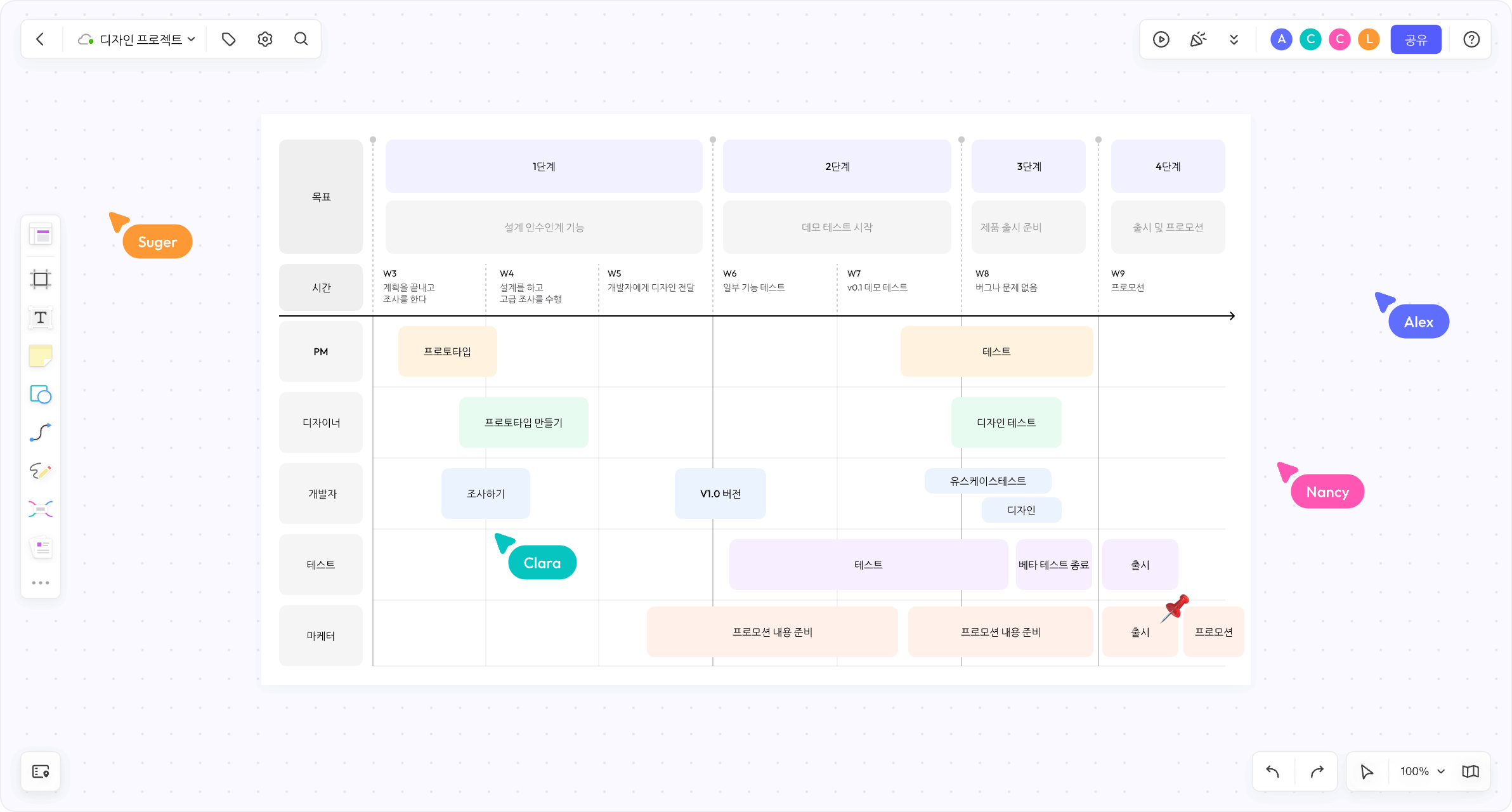
Task: Select the 2단계 phase block
Action: (837, 166)
